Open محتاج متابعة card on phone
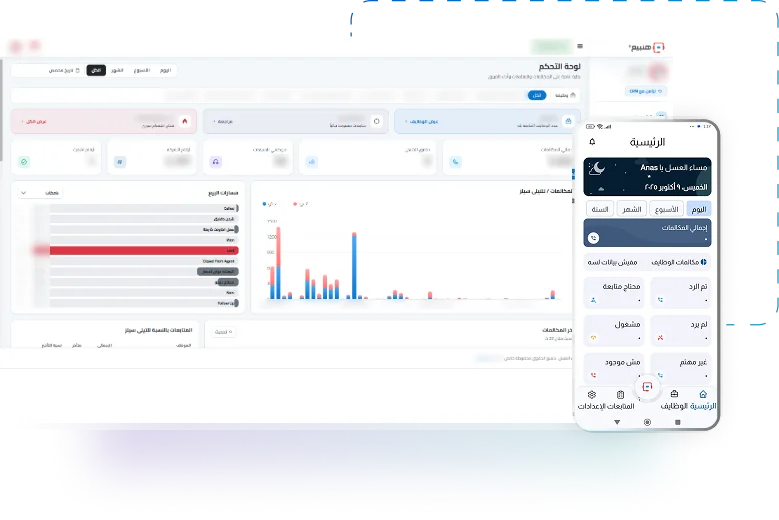Image resolution: width=779 pixels, height=520 pixels. 614,293
